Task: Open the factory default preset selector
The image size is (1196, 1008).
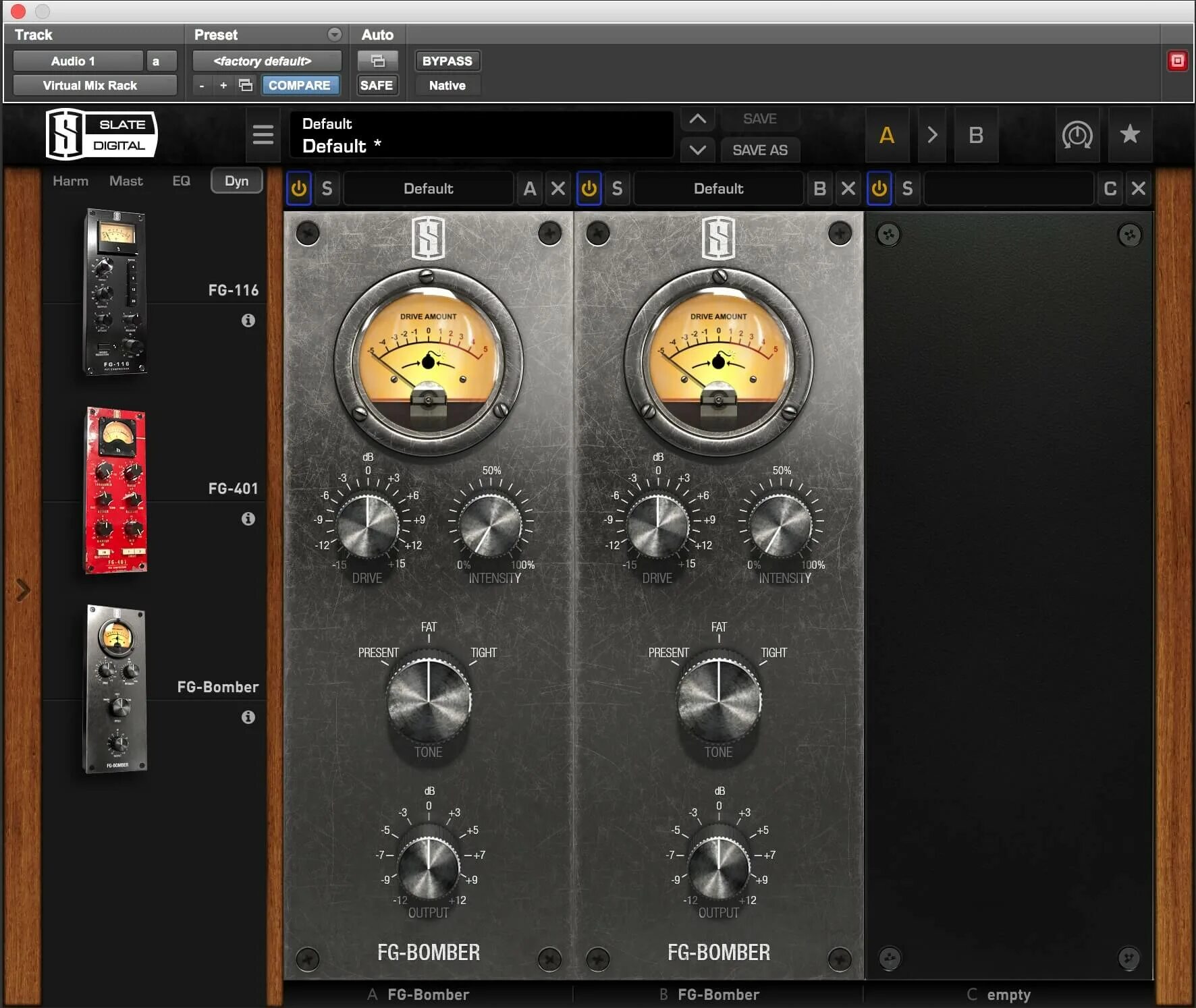Action: (267, 61)
